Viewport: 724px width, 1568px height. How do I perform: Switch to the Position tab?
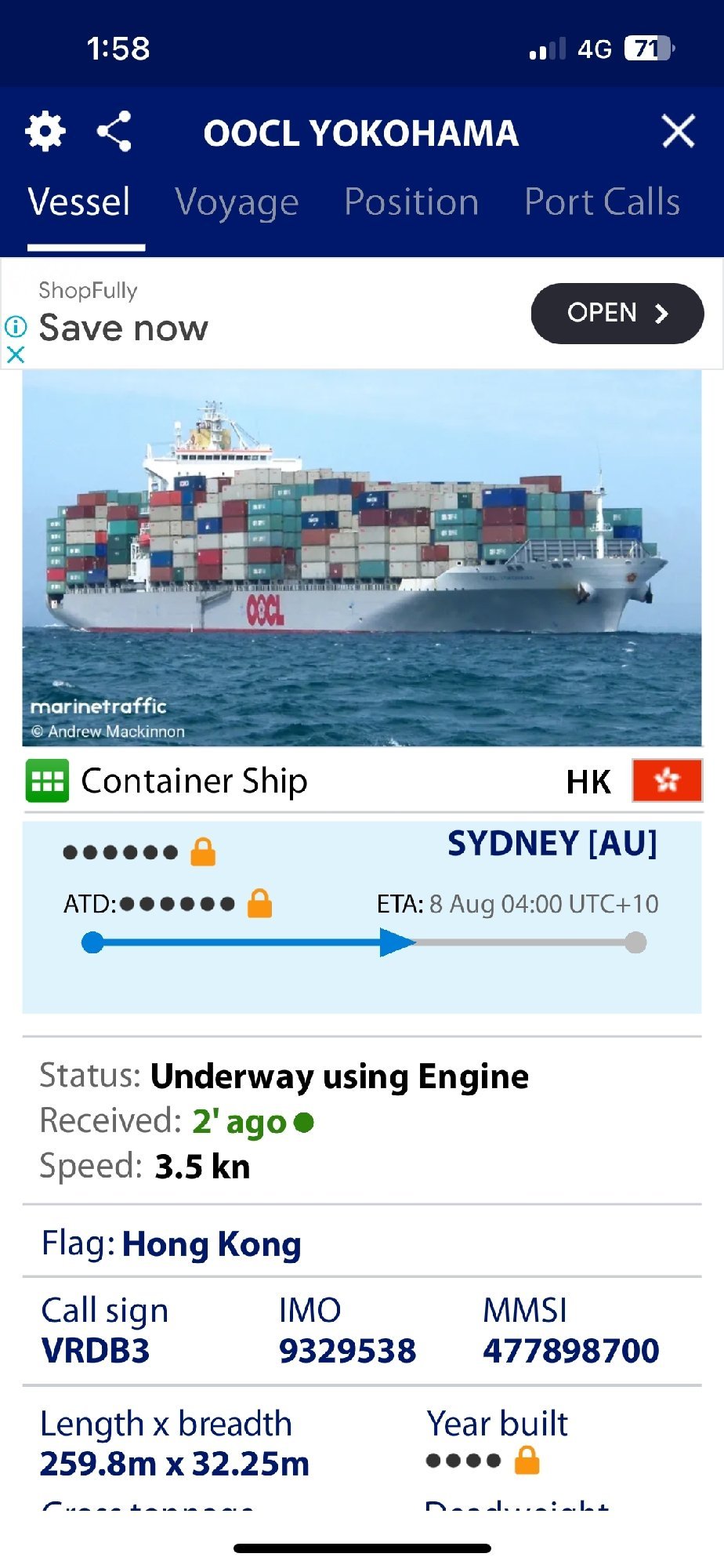point(411,202)
